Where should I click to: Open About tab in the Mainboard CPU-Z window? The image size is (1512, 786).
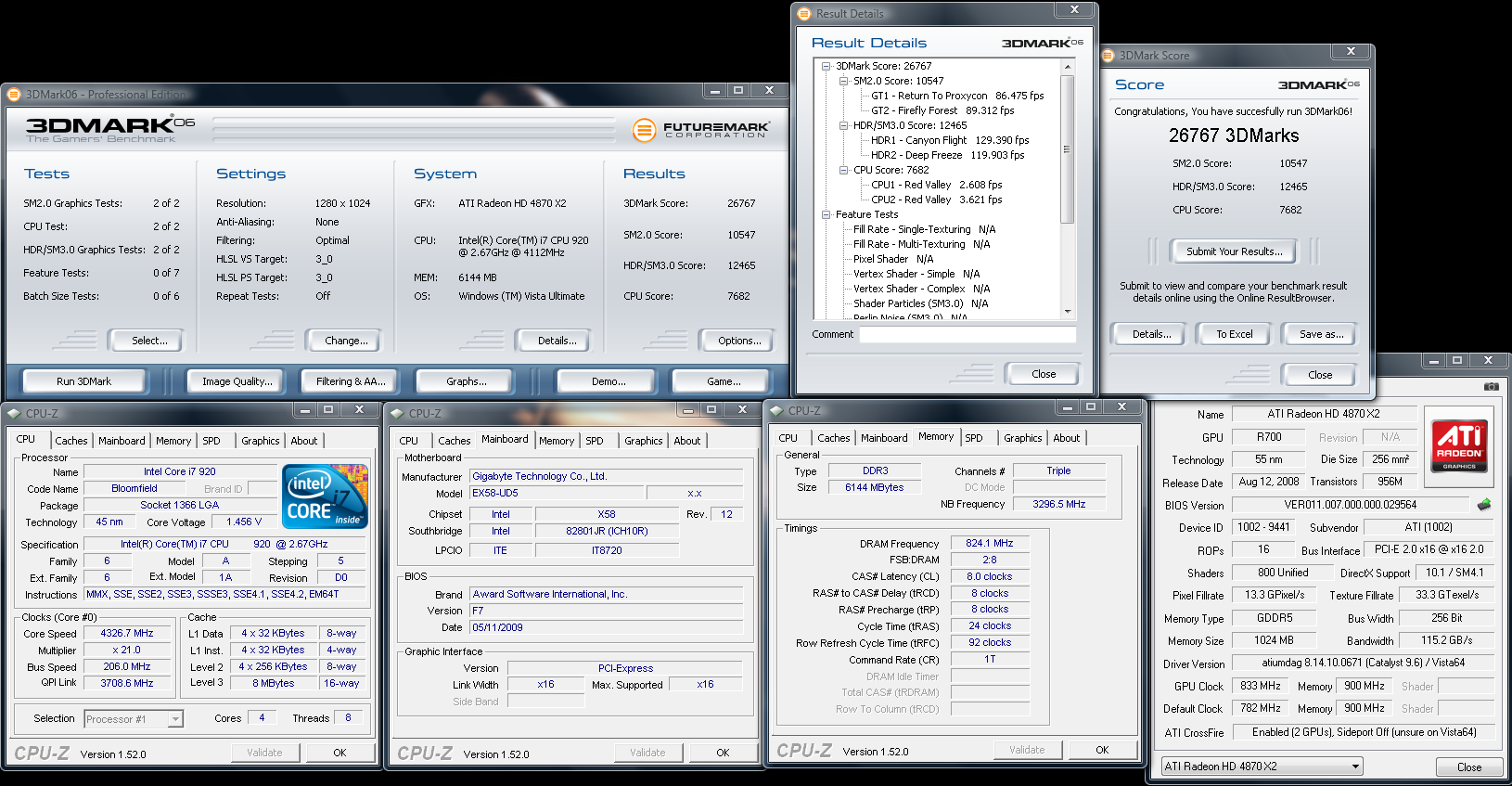pyautogui.click(x=687, y=441)
